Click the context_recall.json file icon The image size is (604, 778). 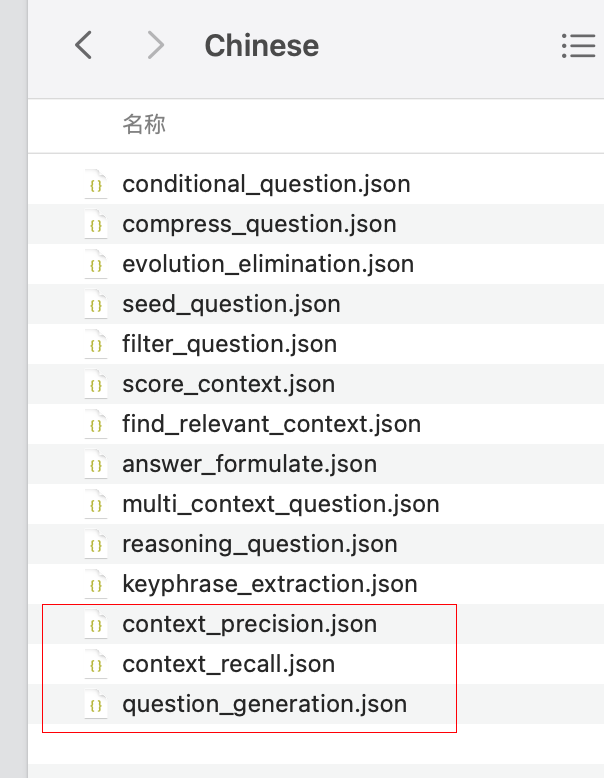[x=96, y=664]
